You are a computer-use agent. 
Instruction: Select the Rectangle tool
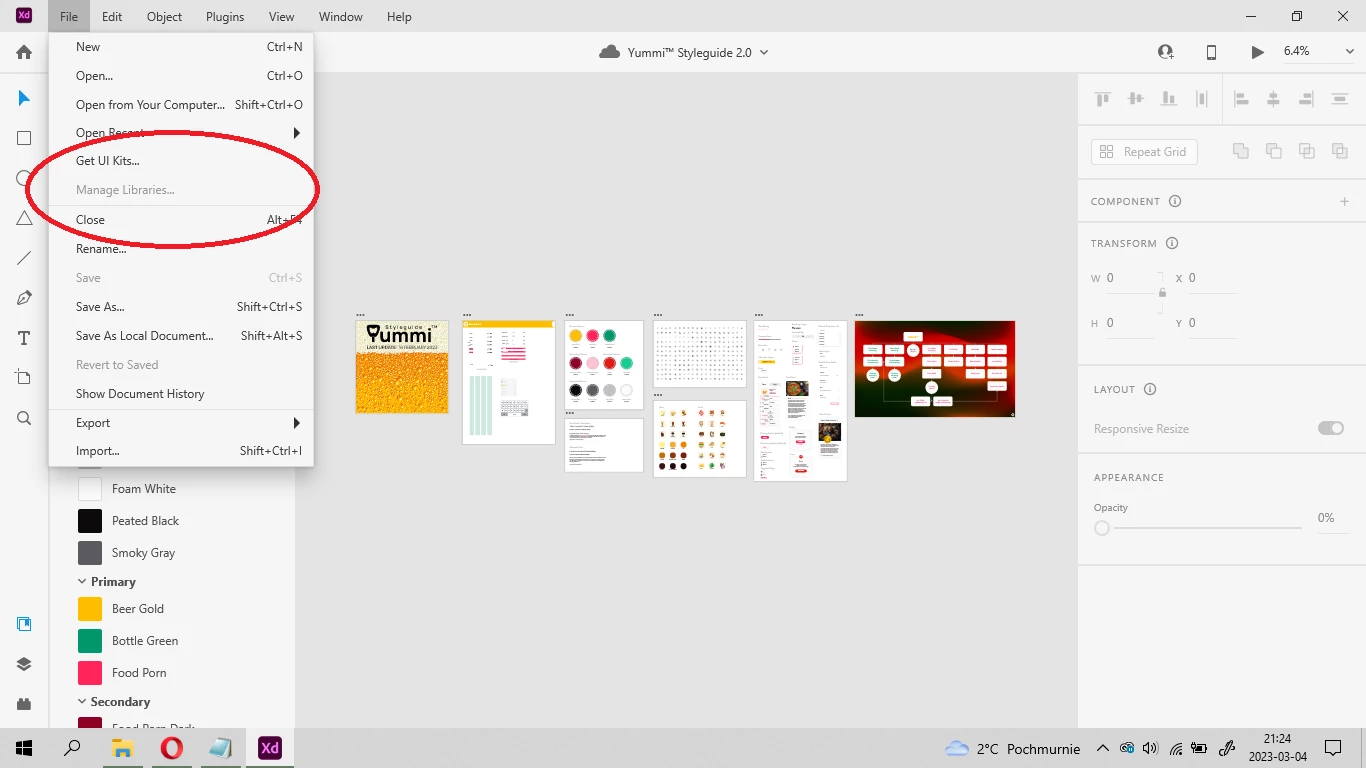click(x=24, y=138)
